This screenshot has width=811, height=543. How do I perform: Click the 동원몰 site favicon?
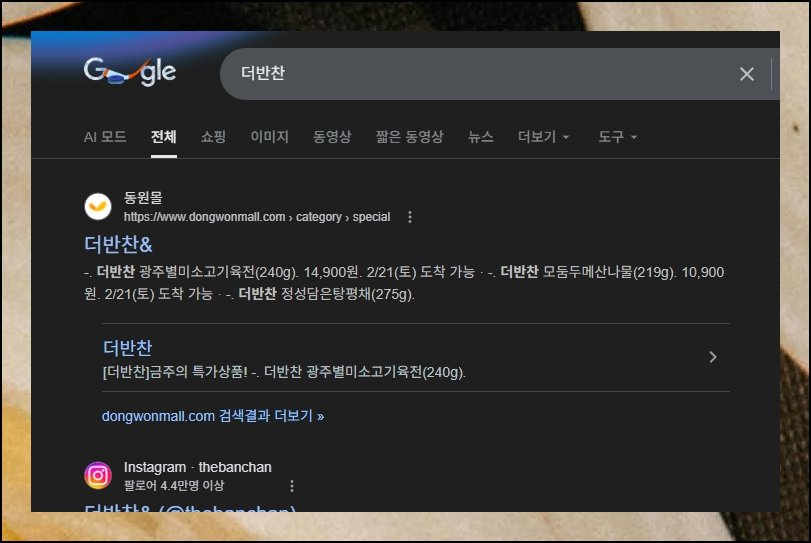98,207
